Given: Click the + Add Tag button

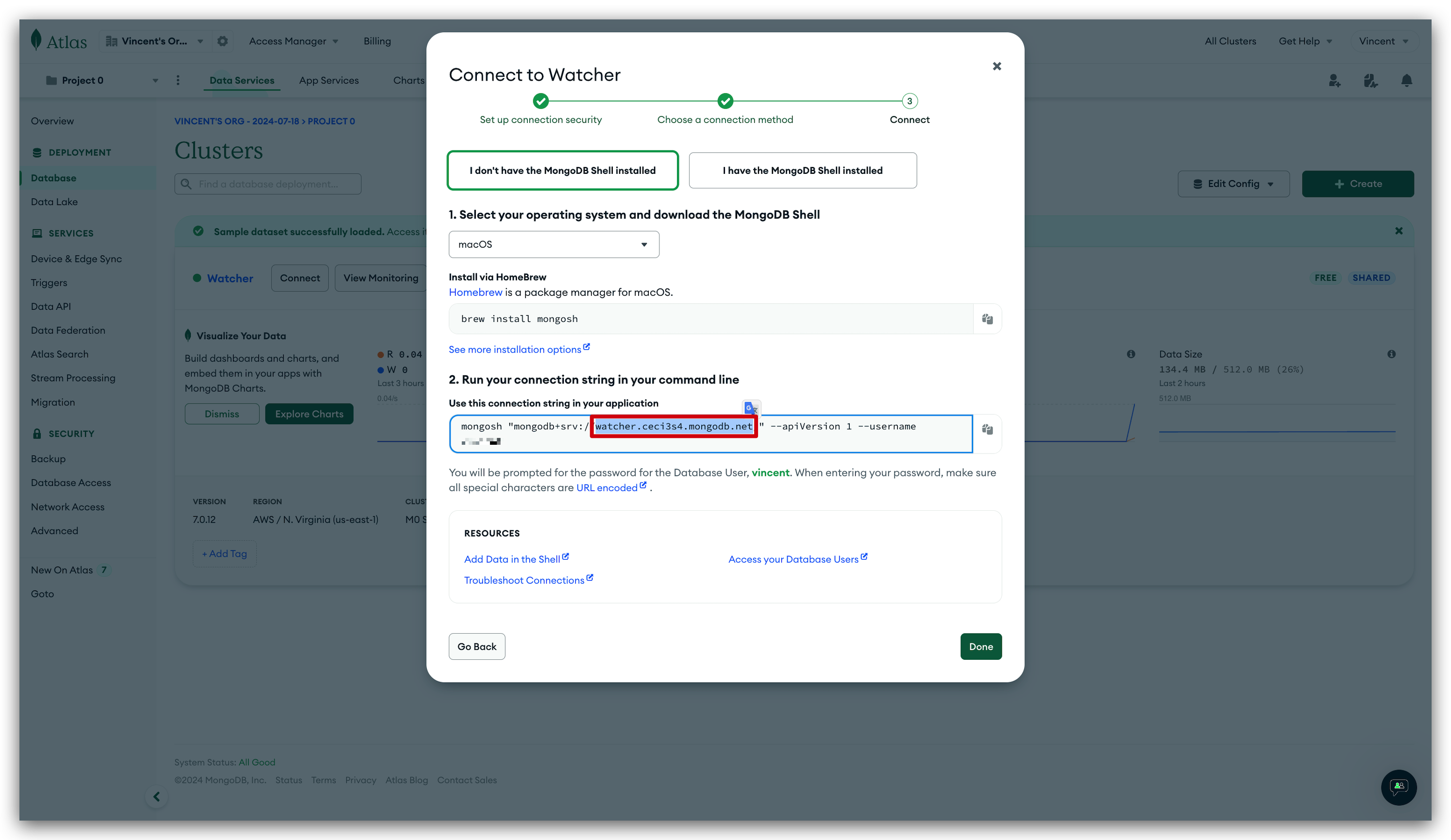Looking at the screenshot, I should (x=224, y=553).
